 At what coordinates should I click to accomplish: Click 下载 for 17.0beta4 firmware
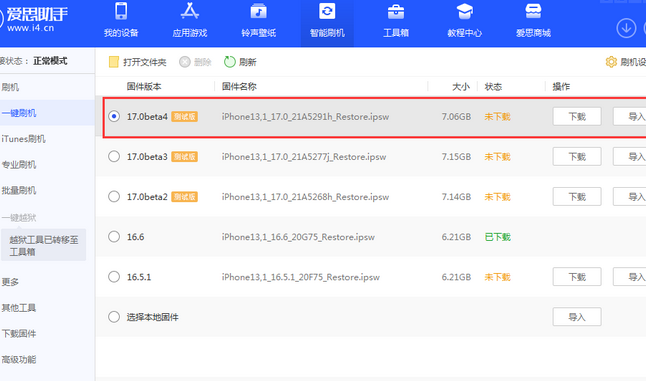577,117
